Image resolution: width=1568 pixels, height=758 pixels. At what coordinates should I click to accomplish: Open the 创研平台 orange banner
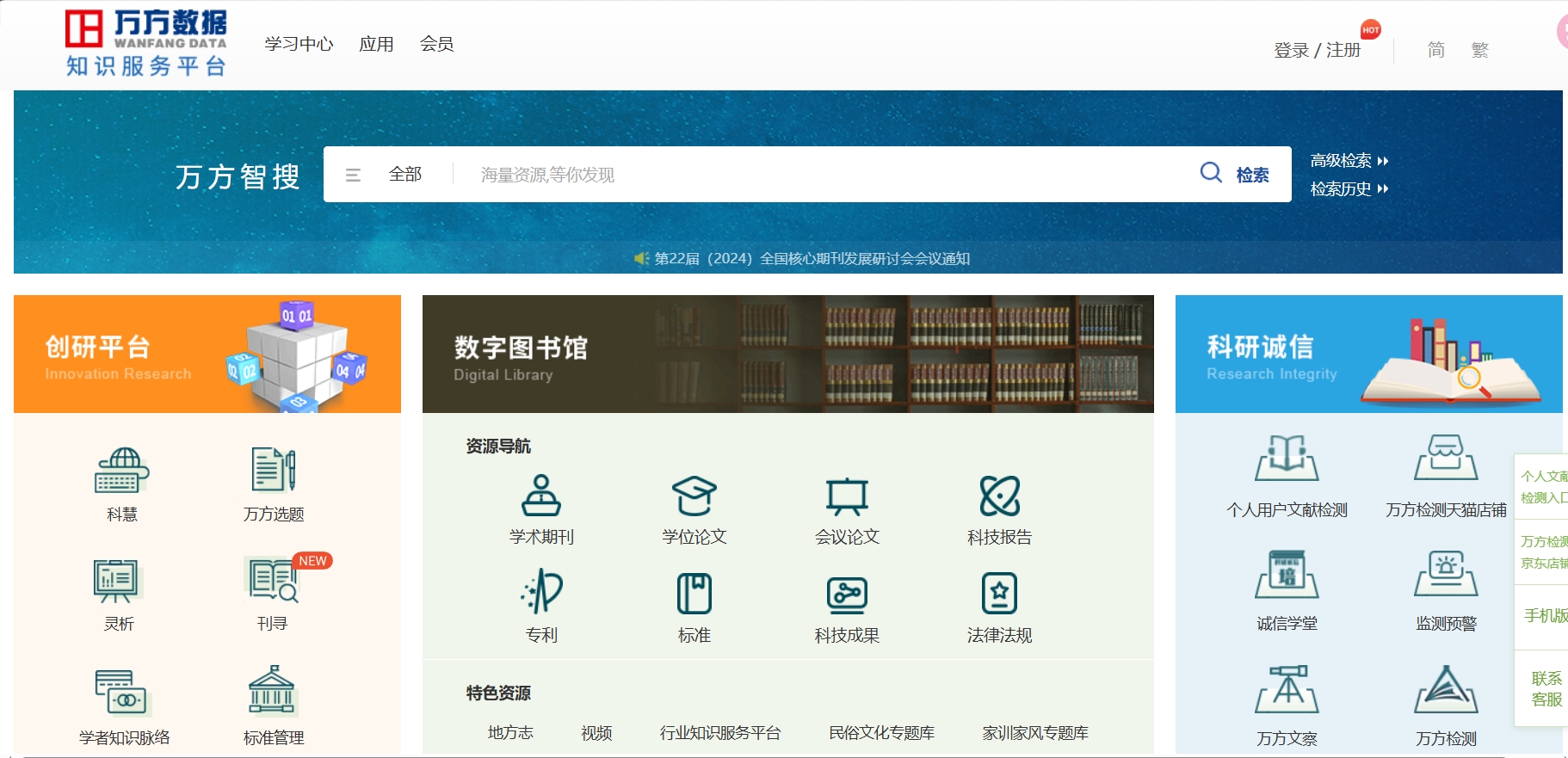(x=207, y=354)
